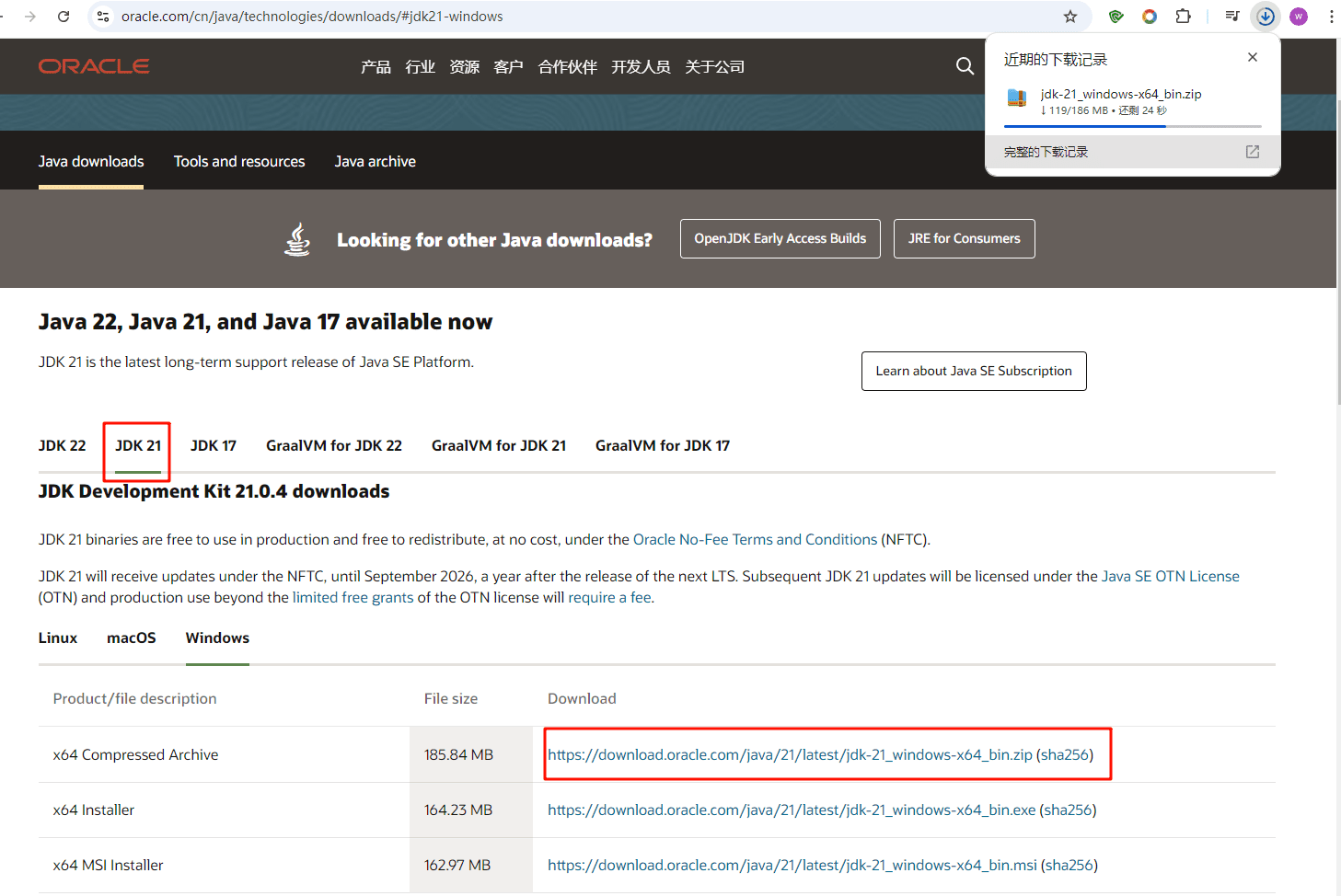Open the Chrome three-dot menu
Image resolution: width=1341 pixels, height=896 pixels.
pyautogui.click(x=1331, y=17)
